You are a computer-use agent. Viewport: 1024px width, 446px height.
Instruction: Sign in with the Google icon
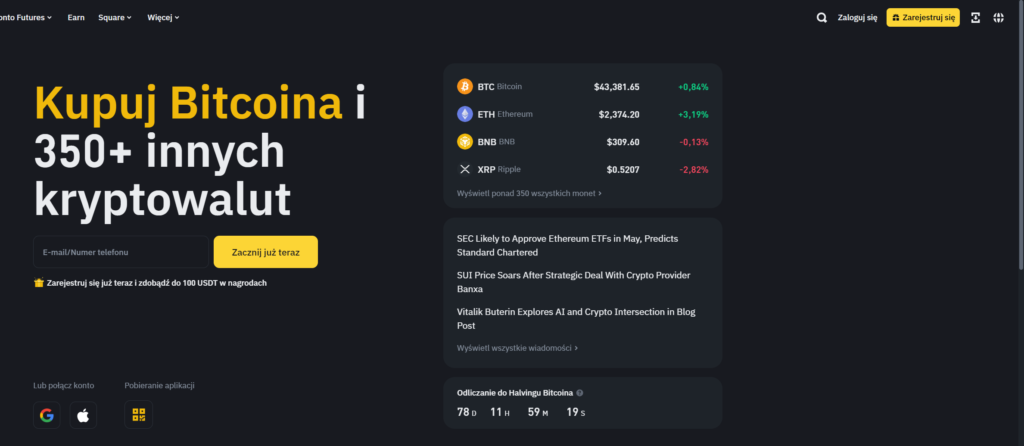(x=46, y=415)
